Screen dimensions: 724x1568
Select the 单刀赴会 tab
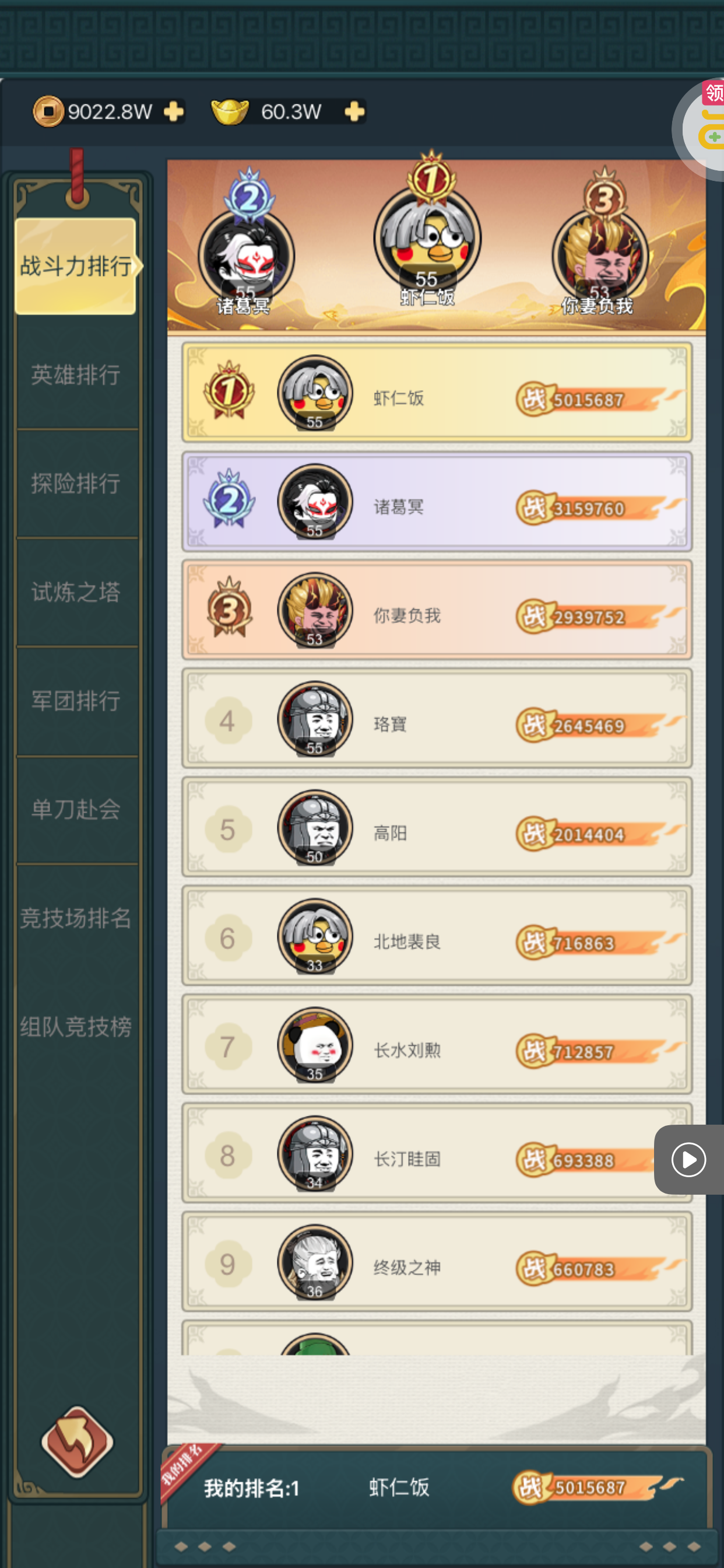pos(76,810)
